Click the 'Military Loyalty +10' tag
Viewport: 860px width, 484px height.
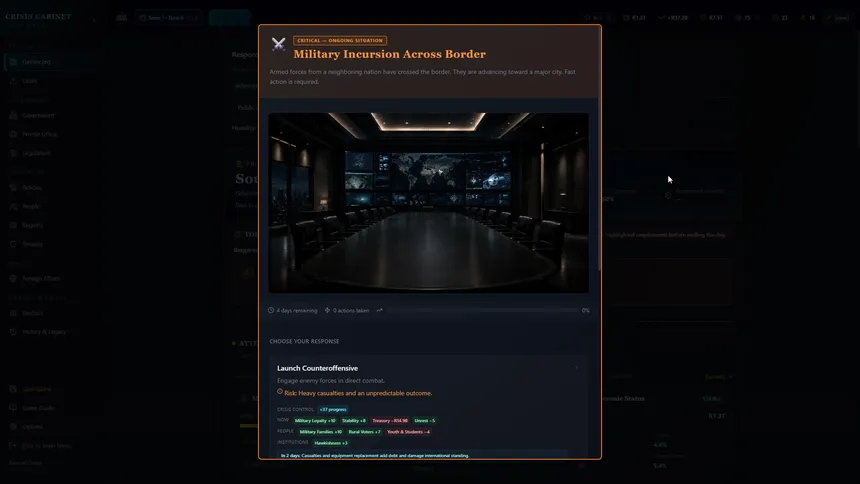[315, 421]
